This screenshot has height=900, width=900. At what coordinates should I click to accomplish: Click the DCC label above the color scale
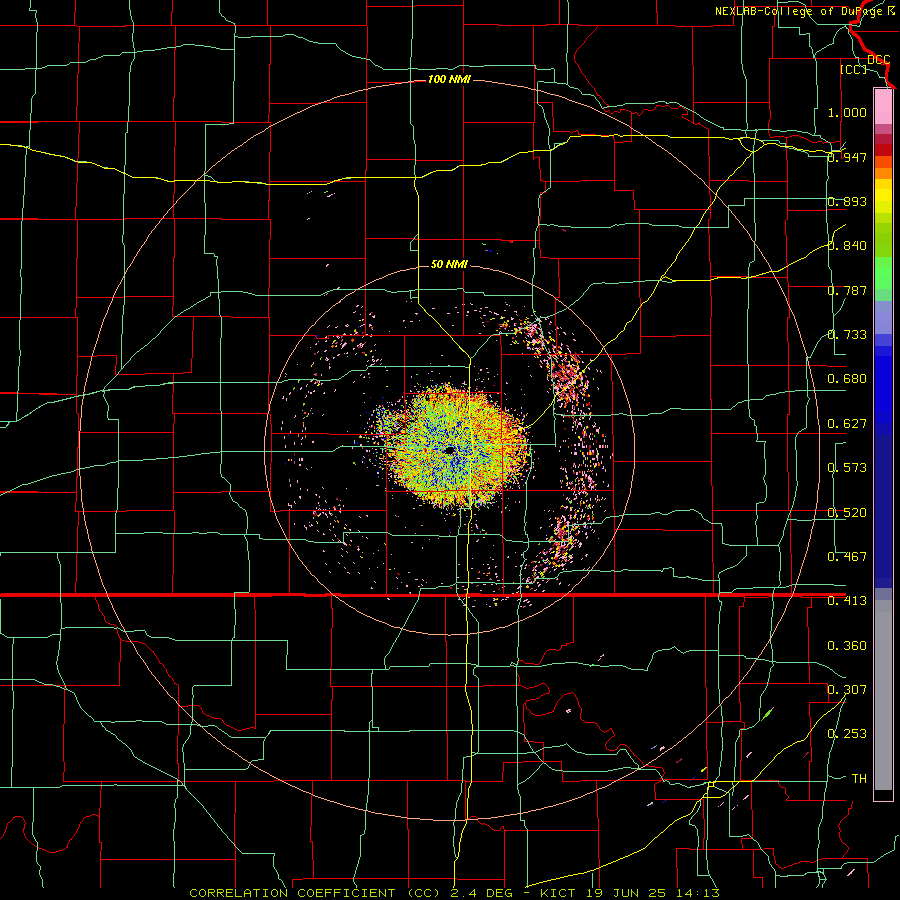pos(878,60)
